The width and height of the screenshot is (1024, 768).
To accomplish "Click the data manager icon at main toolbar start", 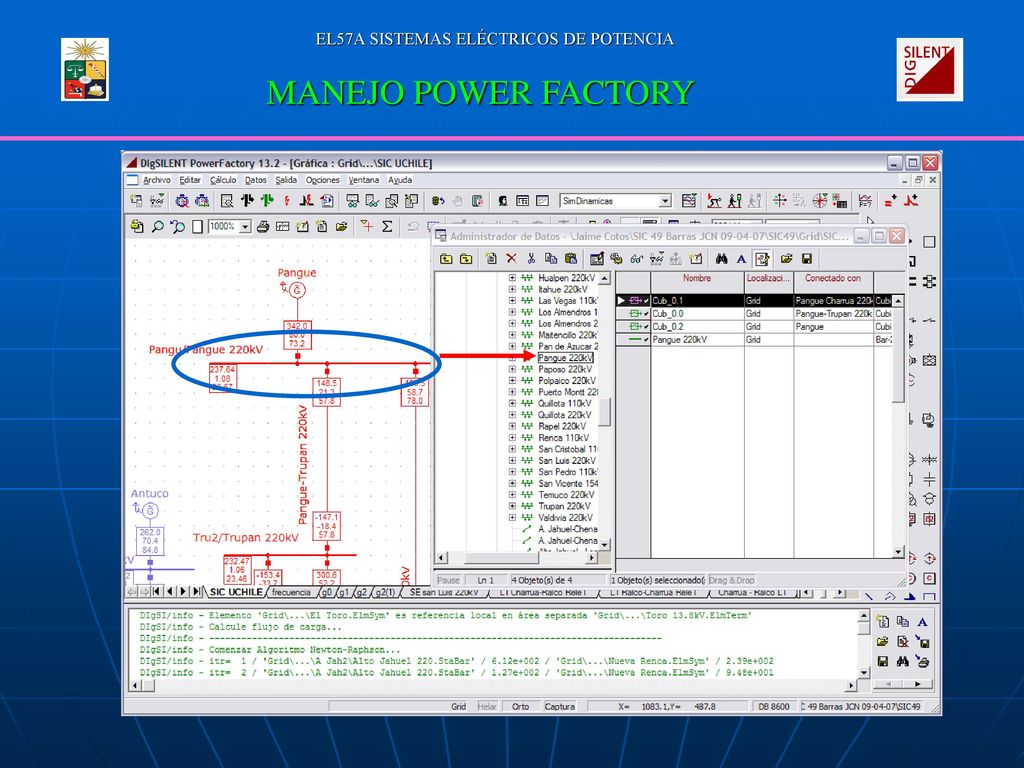I will tap(136, 200).
